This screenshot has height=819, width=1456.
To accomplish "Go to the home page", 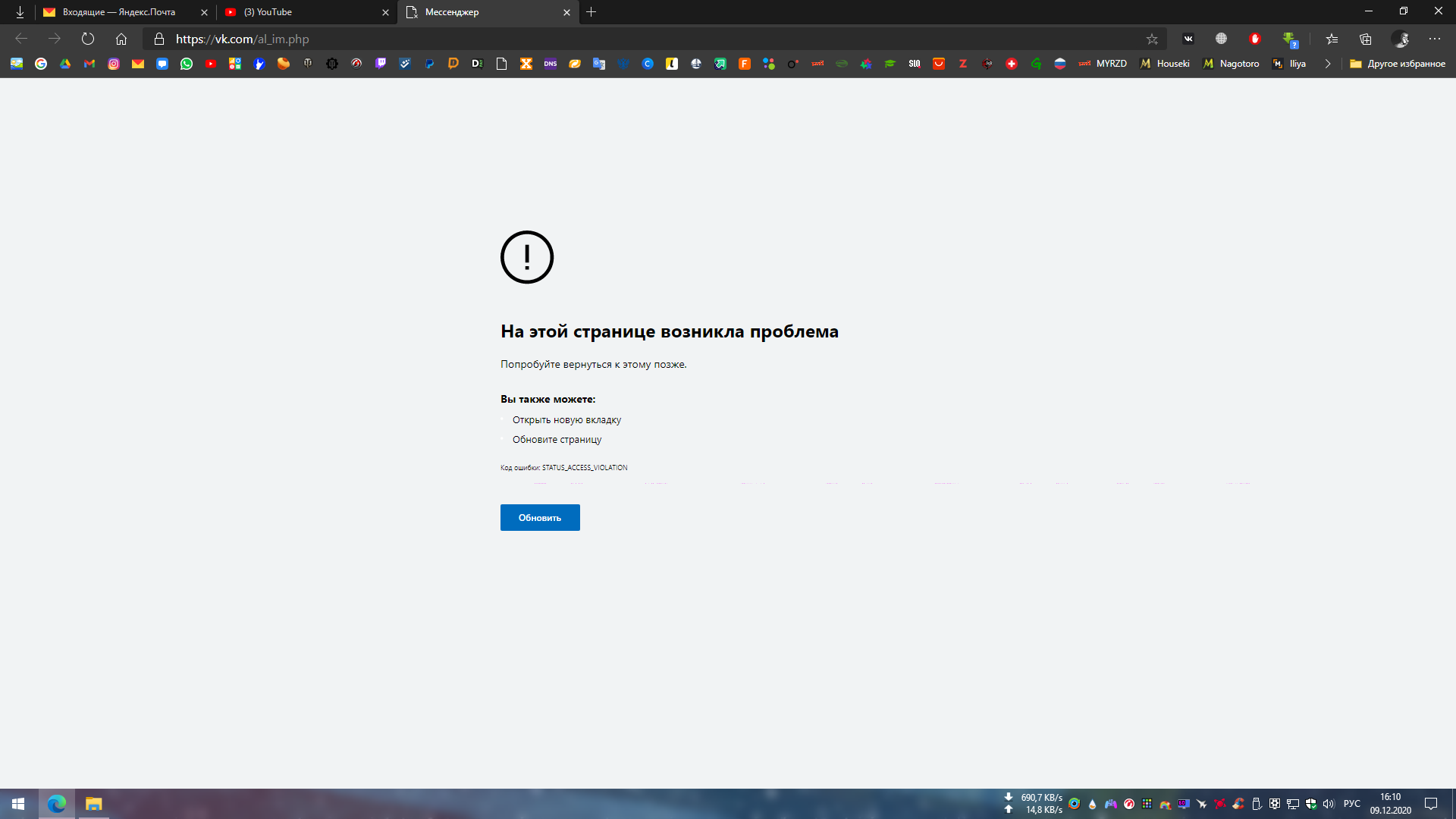I will click(121, 39).
